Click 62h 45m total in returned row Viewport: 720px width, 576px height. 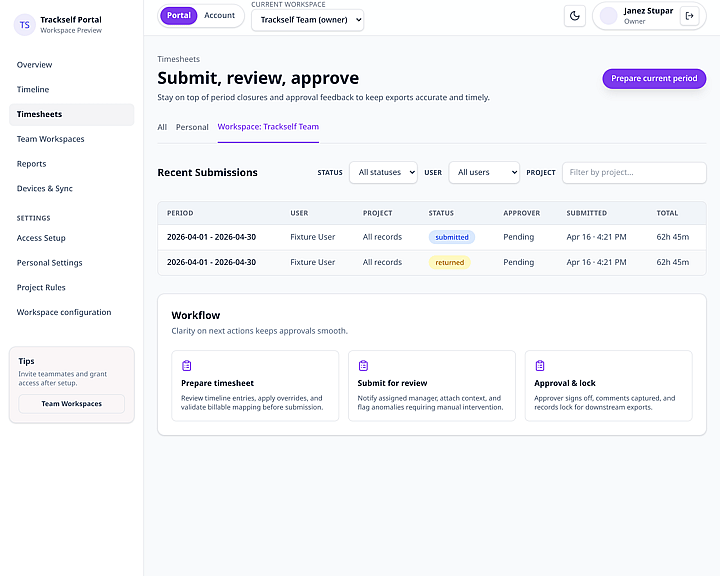673,263
